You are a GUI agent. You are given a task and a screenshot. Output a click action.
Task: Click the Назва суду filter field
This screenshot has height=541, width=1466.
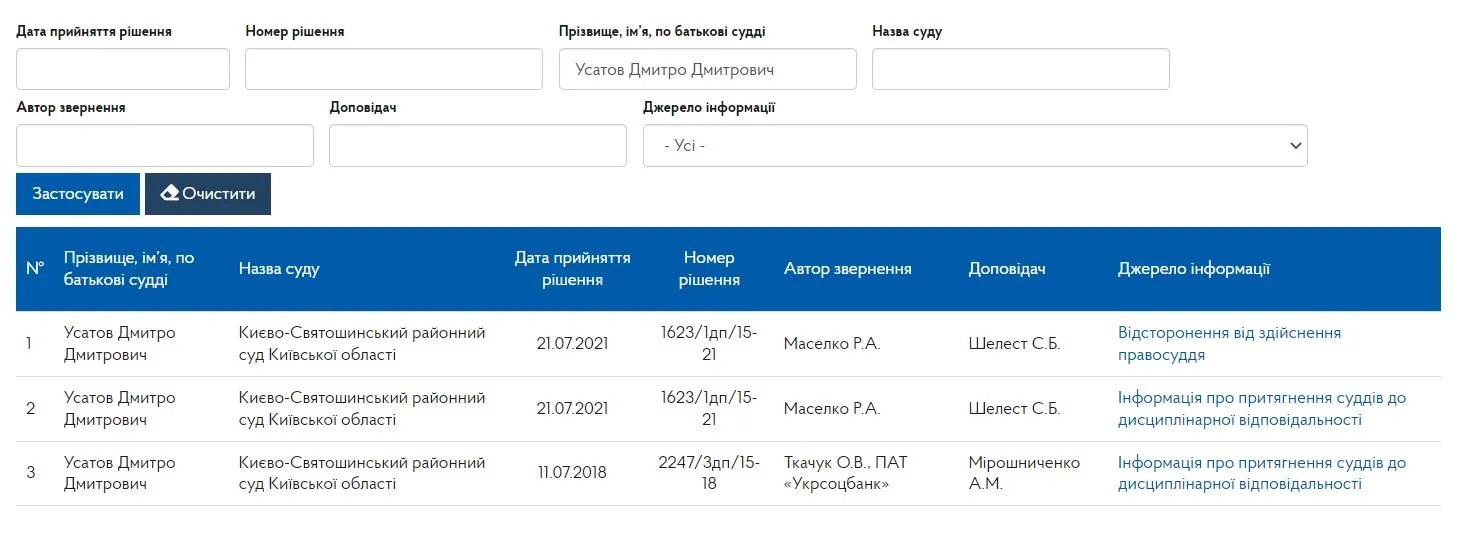[1021, 69]
